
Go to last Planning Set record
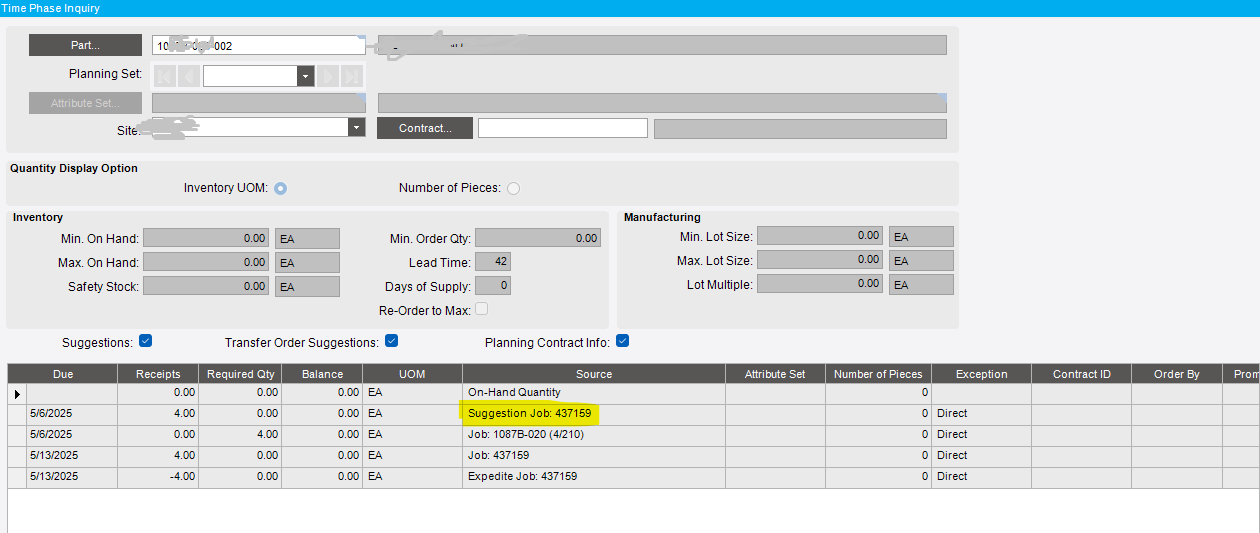click(351, 76)
